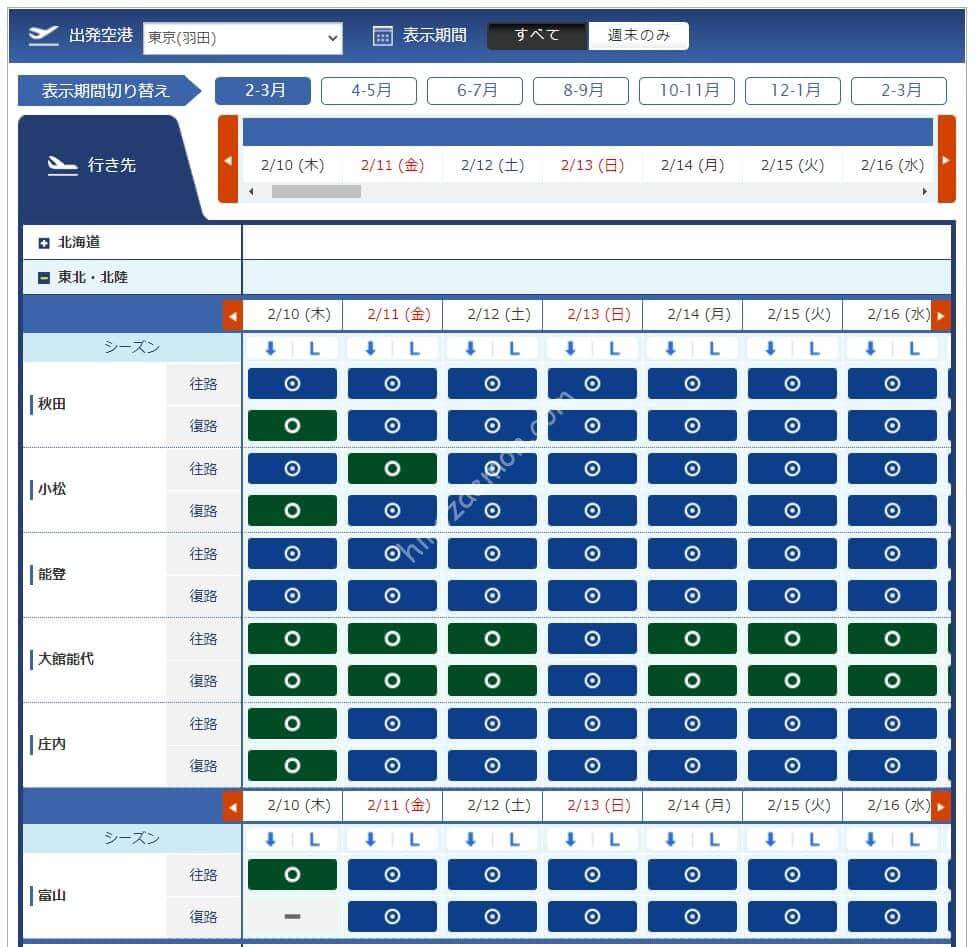Screen dimensions: 975x947
Task: Click the 大館能代 destination label
Action: (66, 659)
